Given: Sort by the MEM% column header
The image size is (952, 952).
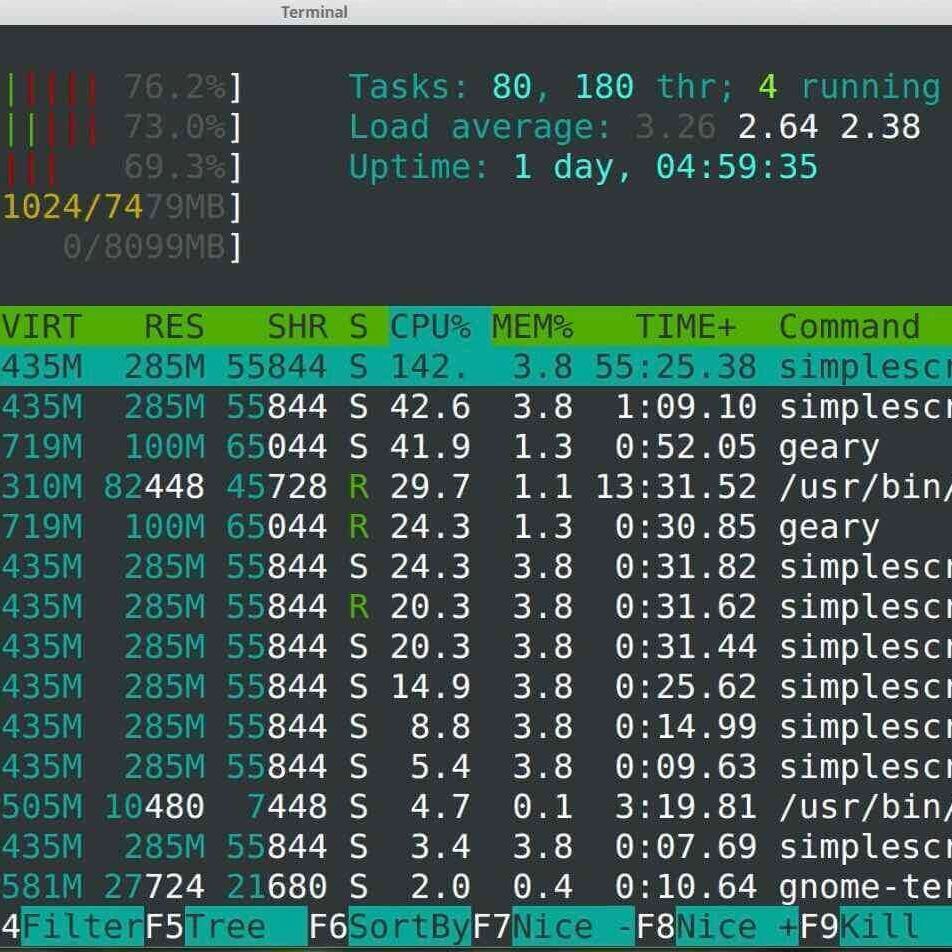Looking at the screenshot, I should point(532,327).
